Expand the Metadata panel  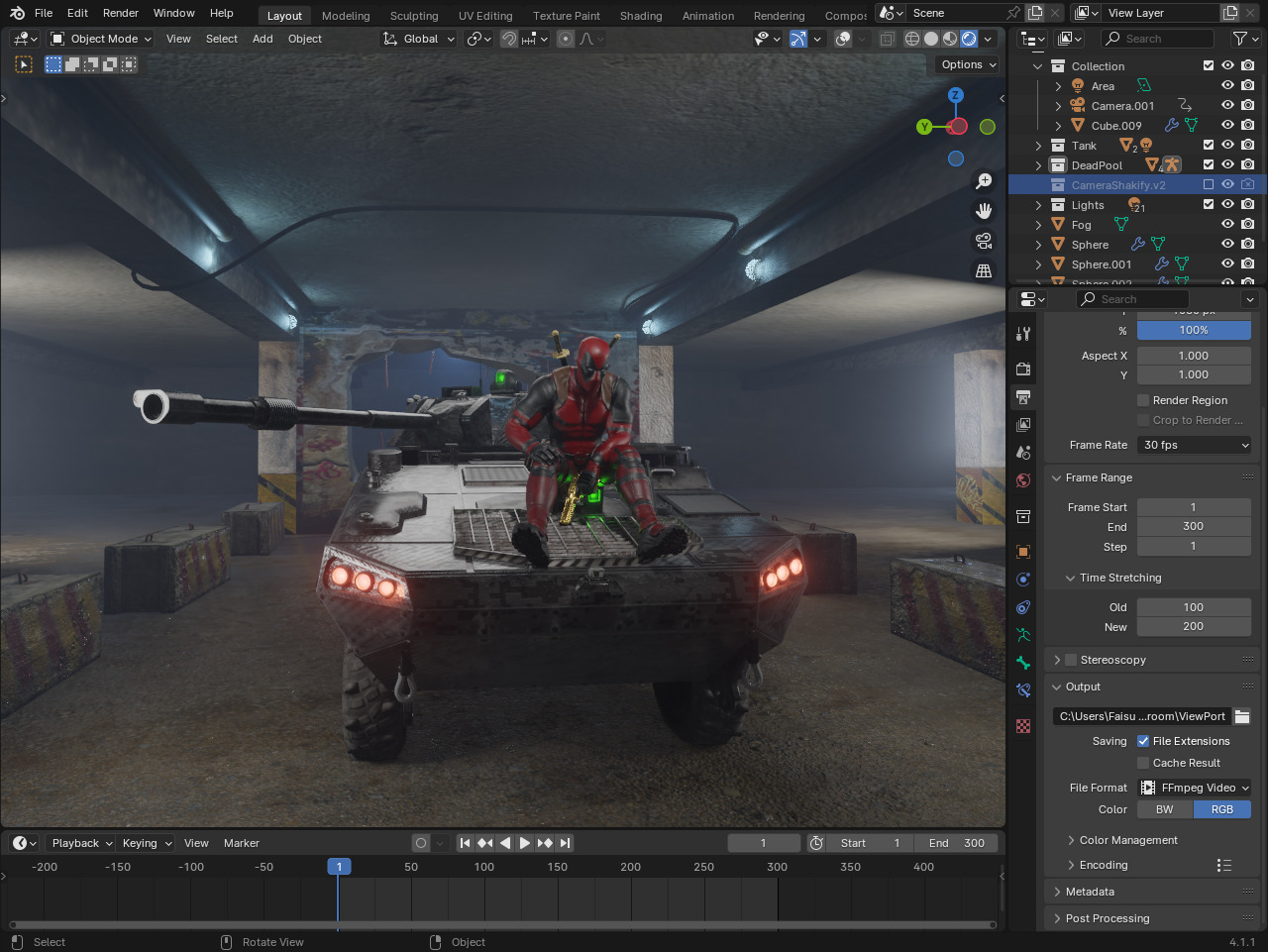pos(1090,892)
